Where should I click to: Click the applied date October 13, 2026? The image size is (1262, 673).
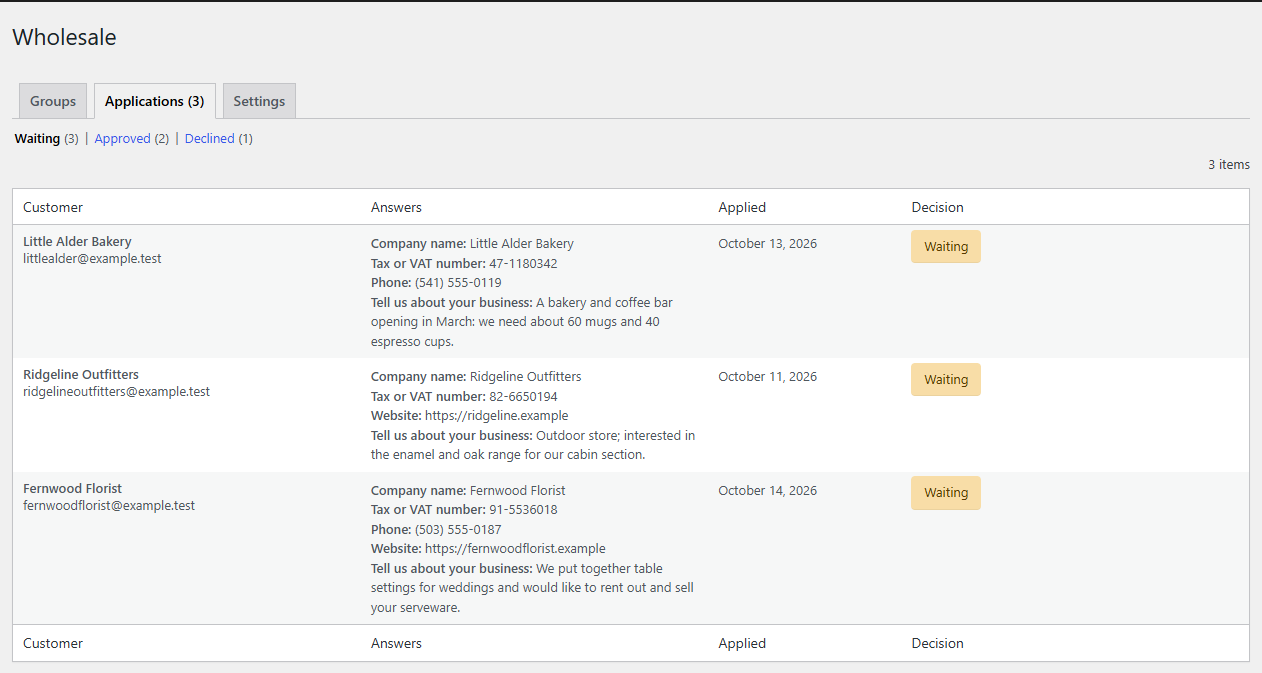767,244
